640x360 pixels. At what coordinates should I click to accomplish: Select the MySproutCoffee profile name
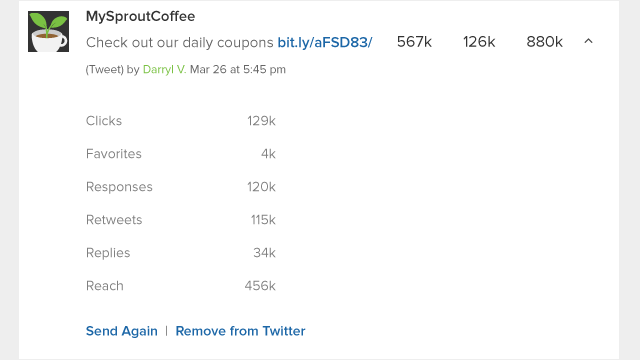pos(140,16)
